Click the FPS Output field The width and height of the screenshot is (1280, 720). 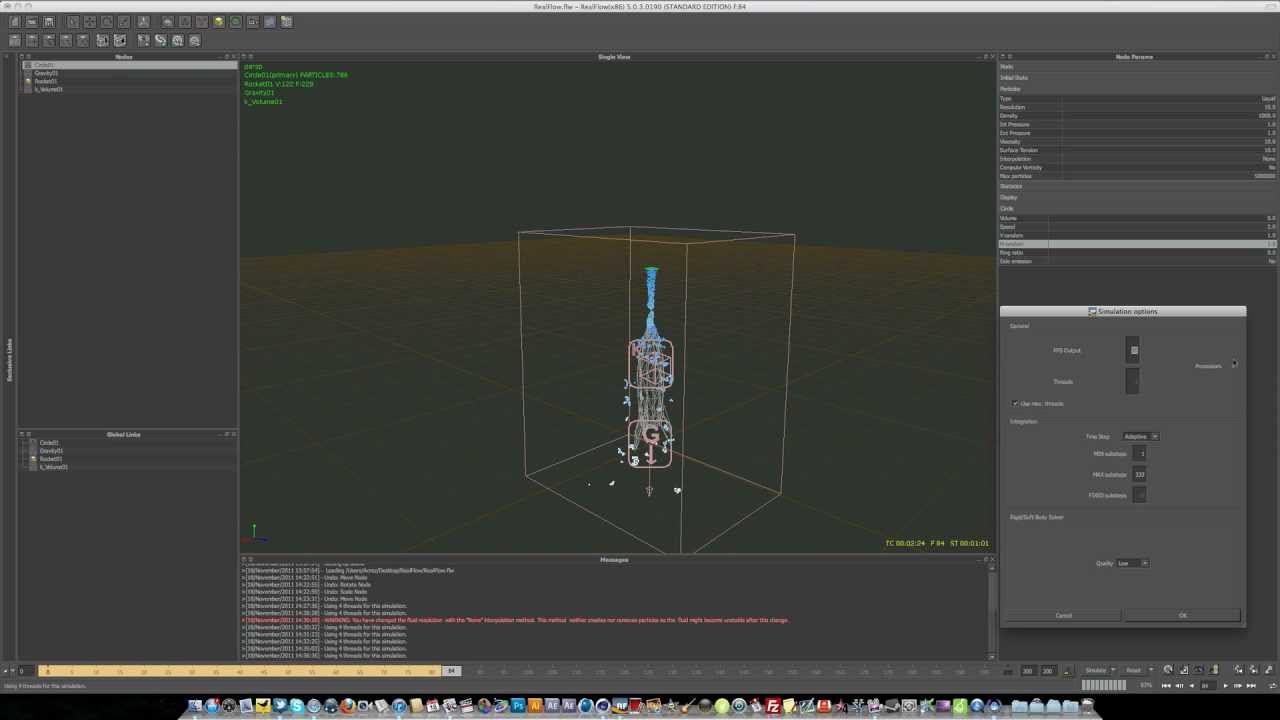click(x=1133, y=350)
